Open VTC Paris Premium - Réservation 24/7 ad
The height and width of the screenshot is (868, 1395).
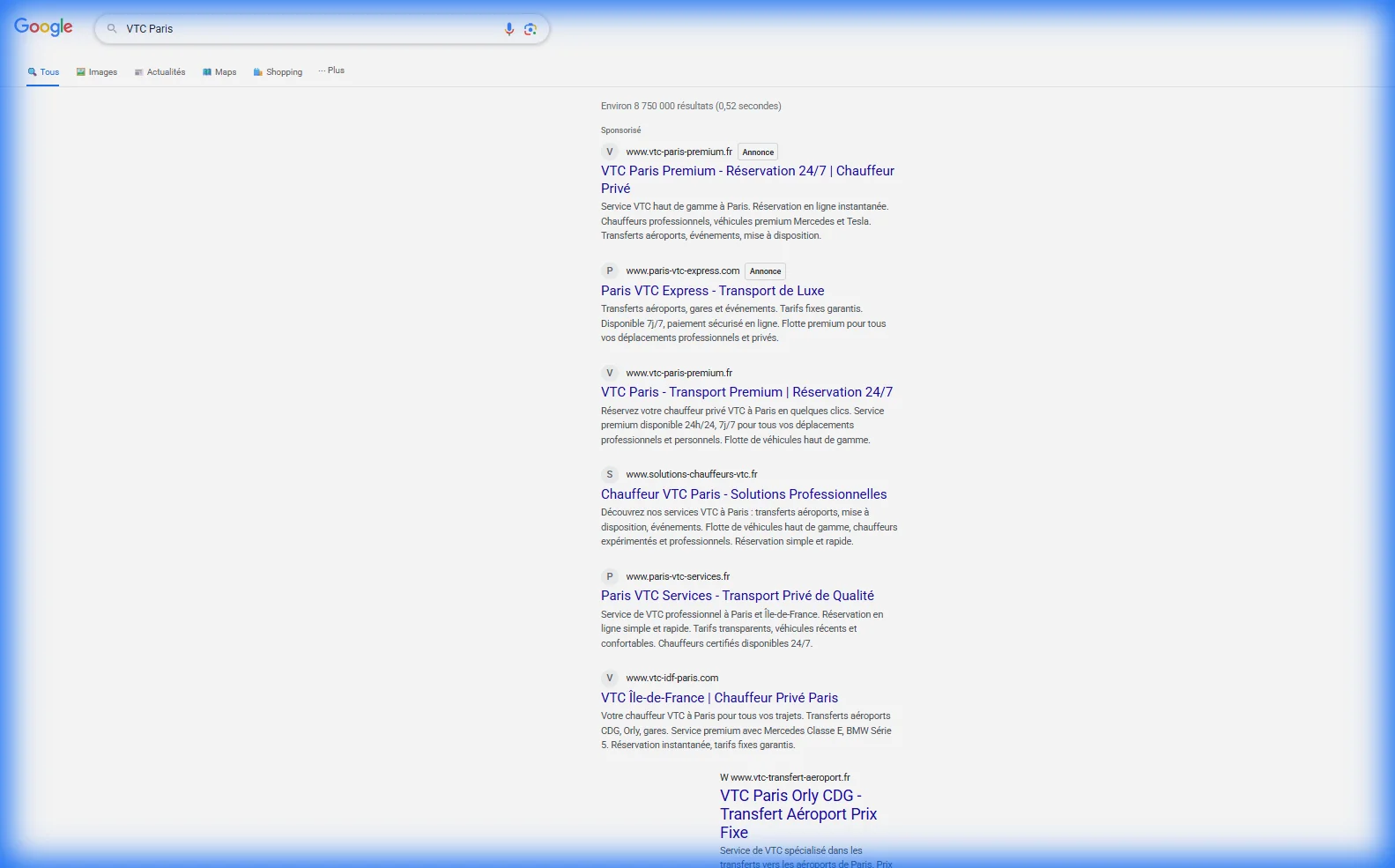point(747,180)
